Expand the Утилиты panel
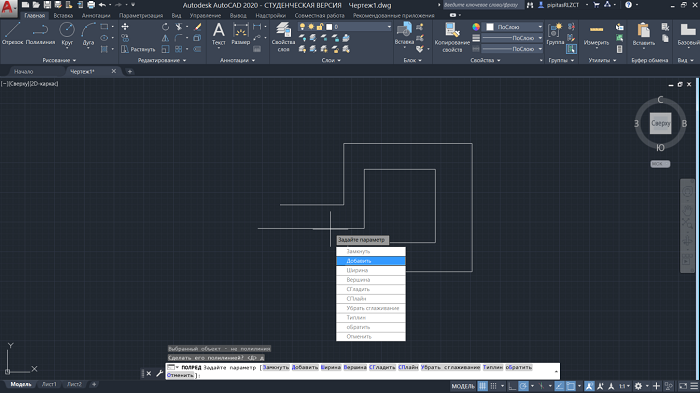Image resolution: width=700 pixels, height=393 pixels. tap(602, 60)
